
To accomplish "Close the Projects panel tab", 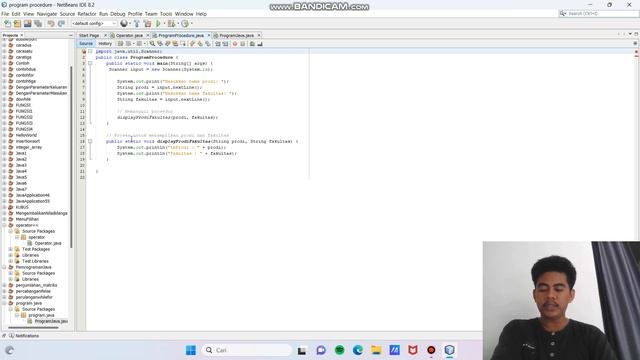I will pyautogui.click(x=22, y=36).
